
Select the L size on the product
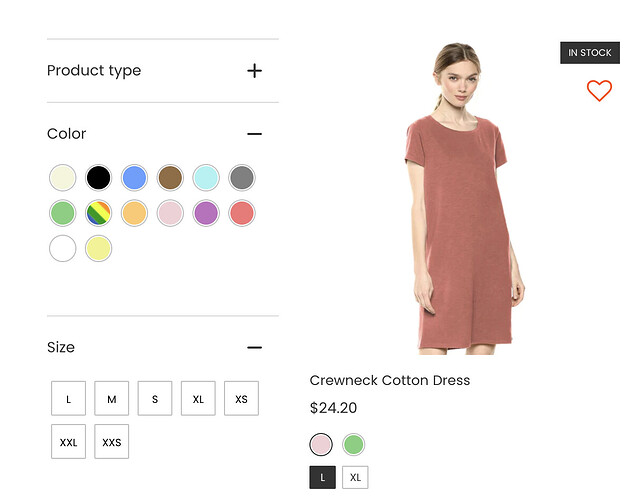(322, 478)
